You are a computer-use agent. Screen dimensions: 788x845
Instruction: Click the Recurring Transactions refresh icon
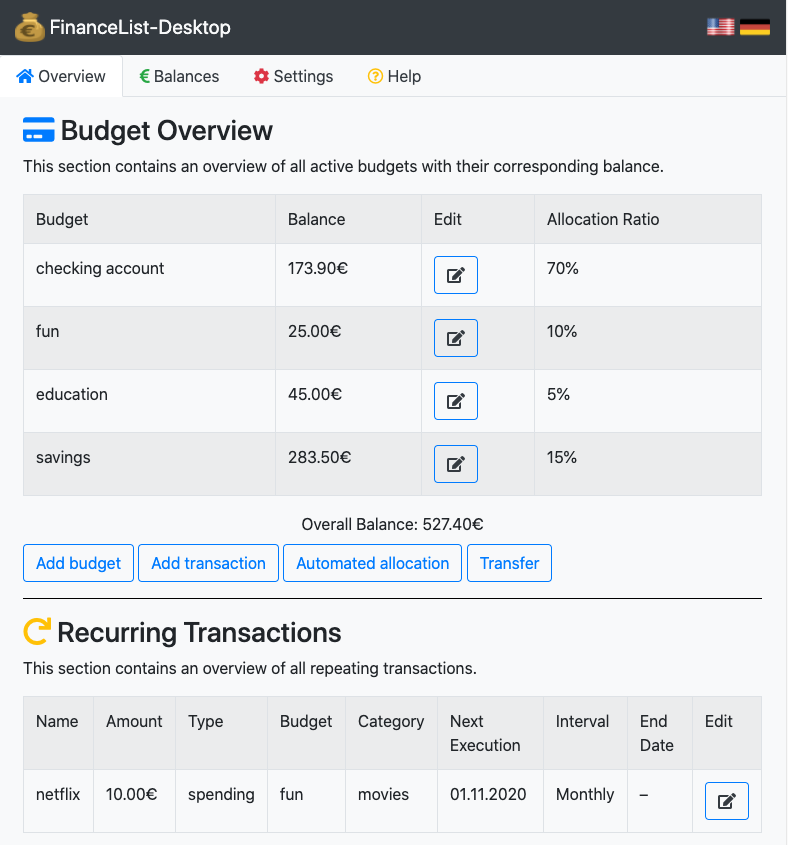[36, 632]
